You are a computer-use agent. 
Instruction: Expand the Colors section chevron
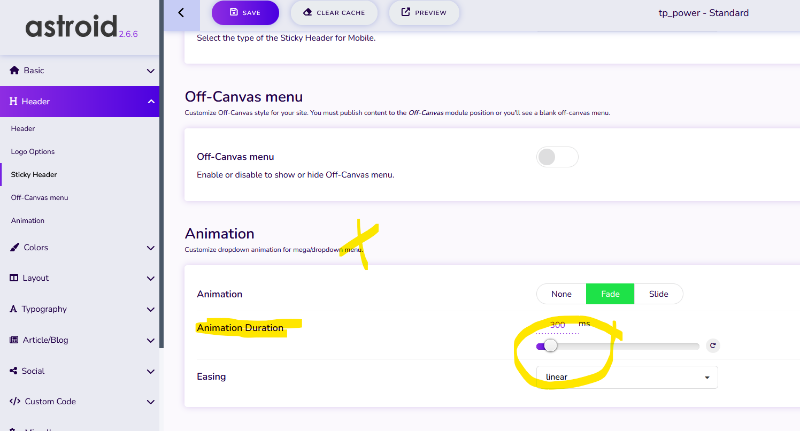tap(151, 248)
